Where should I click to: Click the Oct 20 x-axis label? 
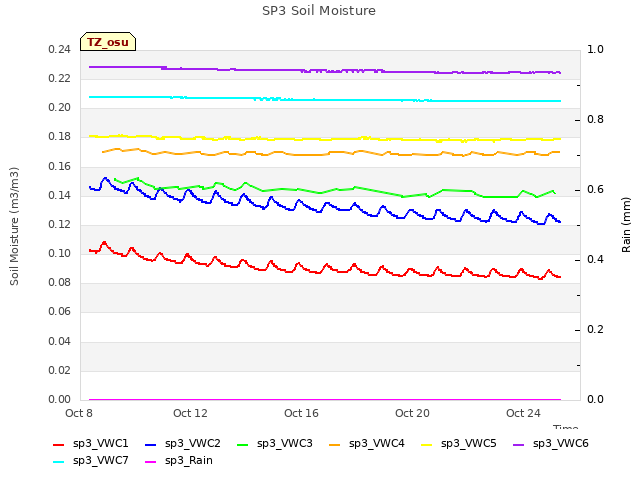coord(412,413)
